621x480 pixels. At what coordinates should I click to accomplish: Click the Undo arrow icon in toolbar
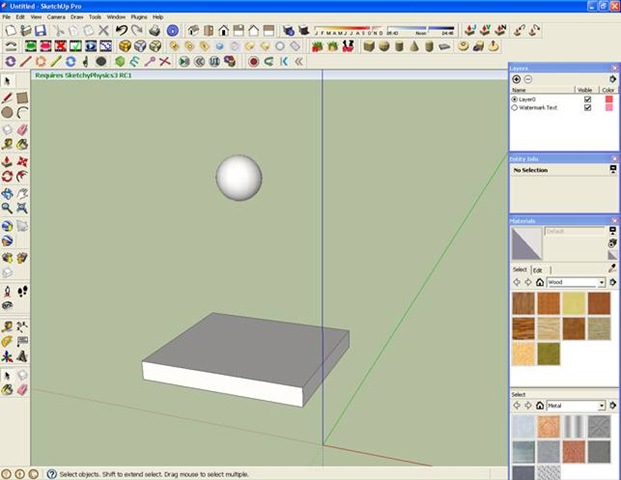pos(121,31)
